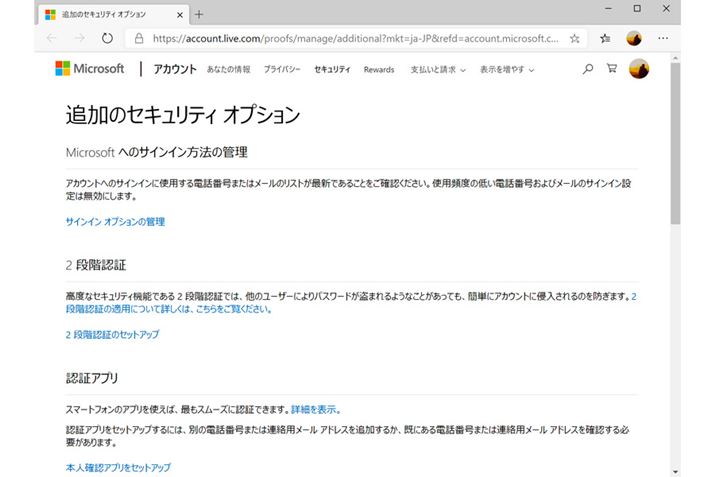Open the あなたの情報 menu item
Image resolution: width=715 pixels, height=477 pixels.
click(x=229, y=70)
